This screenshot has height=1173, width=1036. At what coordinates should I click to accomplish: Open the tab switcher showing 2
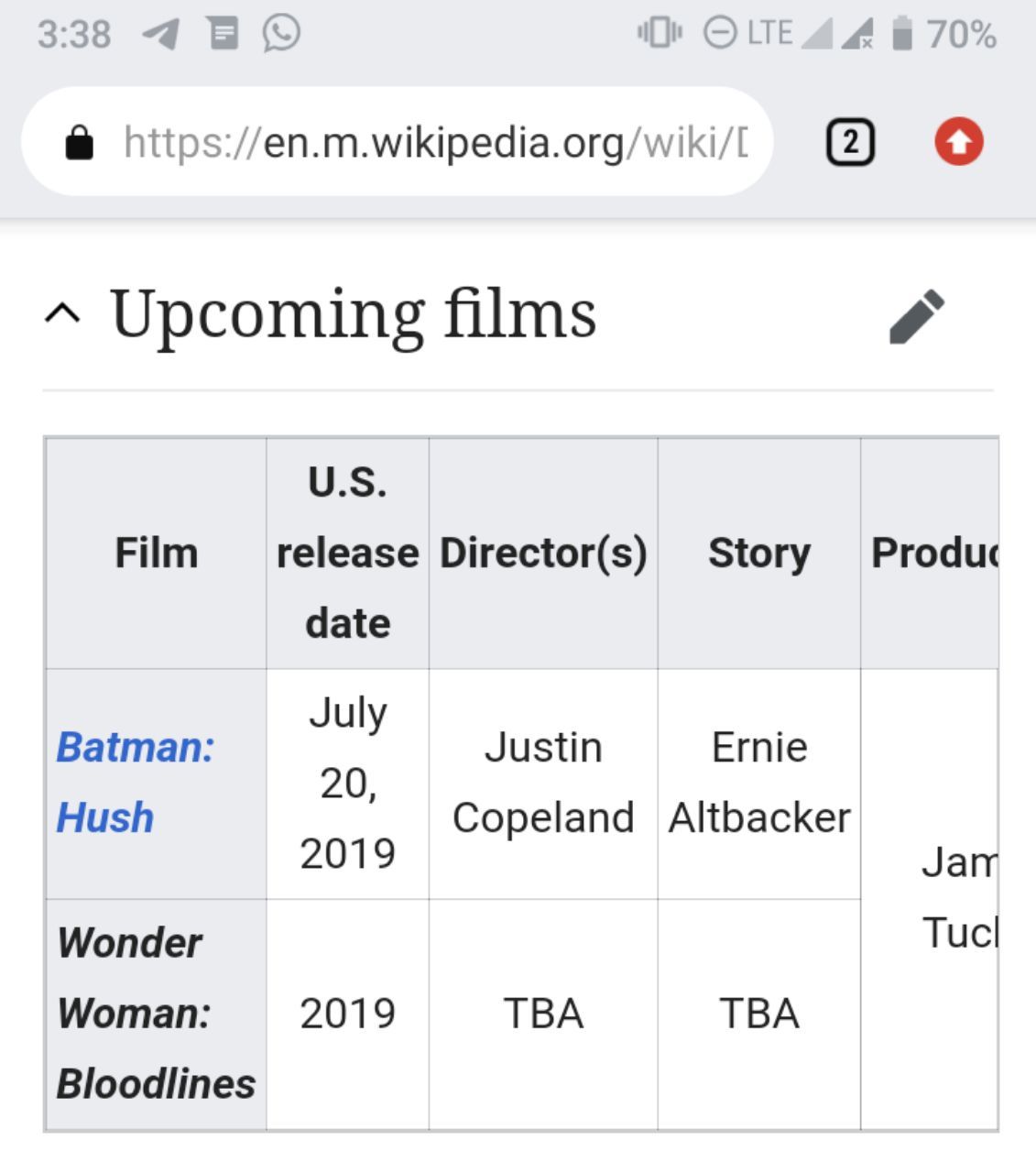850,143
